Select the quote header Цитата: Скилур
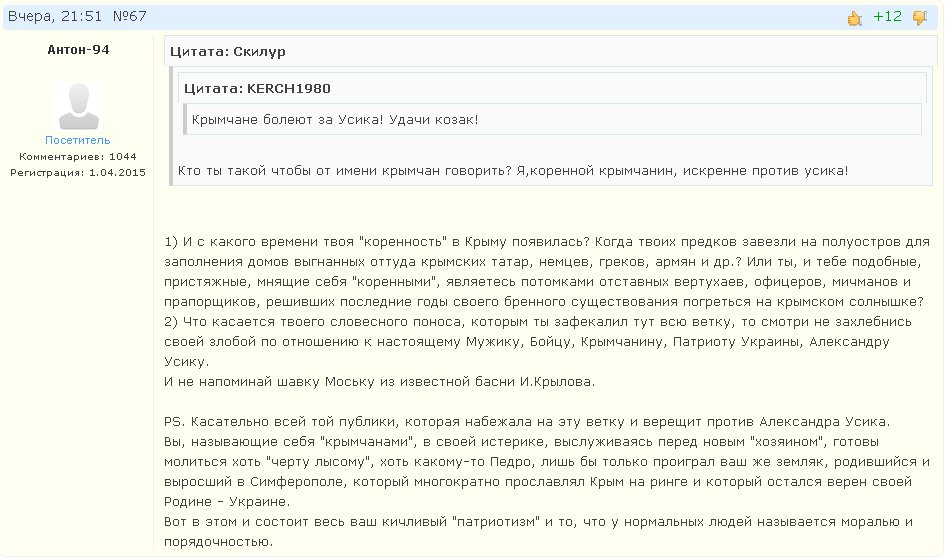This screenshot has height=558, width=948. point(228,52)
